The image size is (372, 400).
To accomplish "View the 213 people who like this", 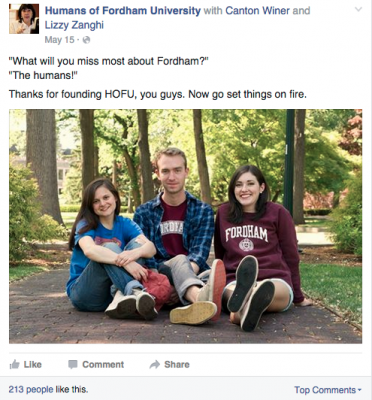I will pyautogui.click(x=48, y=389).
